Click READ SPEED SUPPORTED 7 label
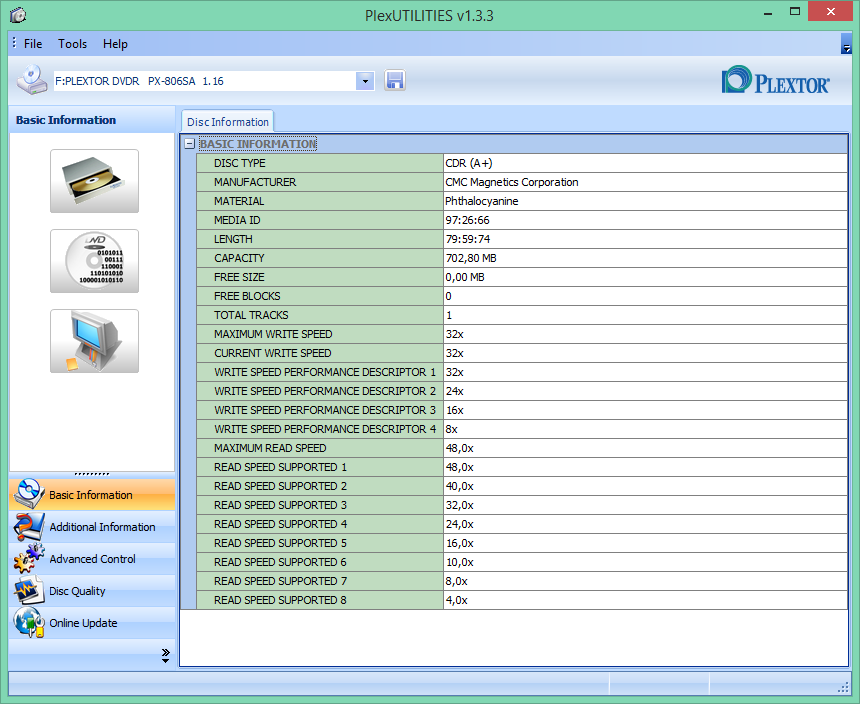The image size is (860, 704). click(x=280, y=581)
